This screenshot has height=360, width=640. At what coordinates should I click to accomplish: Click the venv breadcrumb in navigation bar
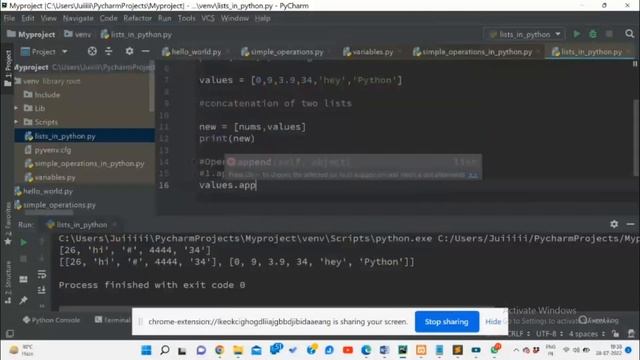tap(78, 35)
